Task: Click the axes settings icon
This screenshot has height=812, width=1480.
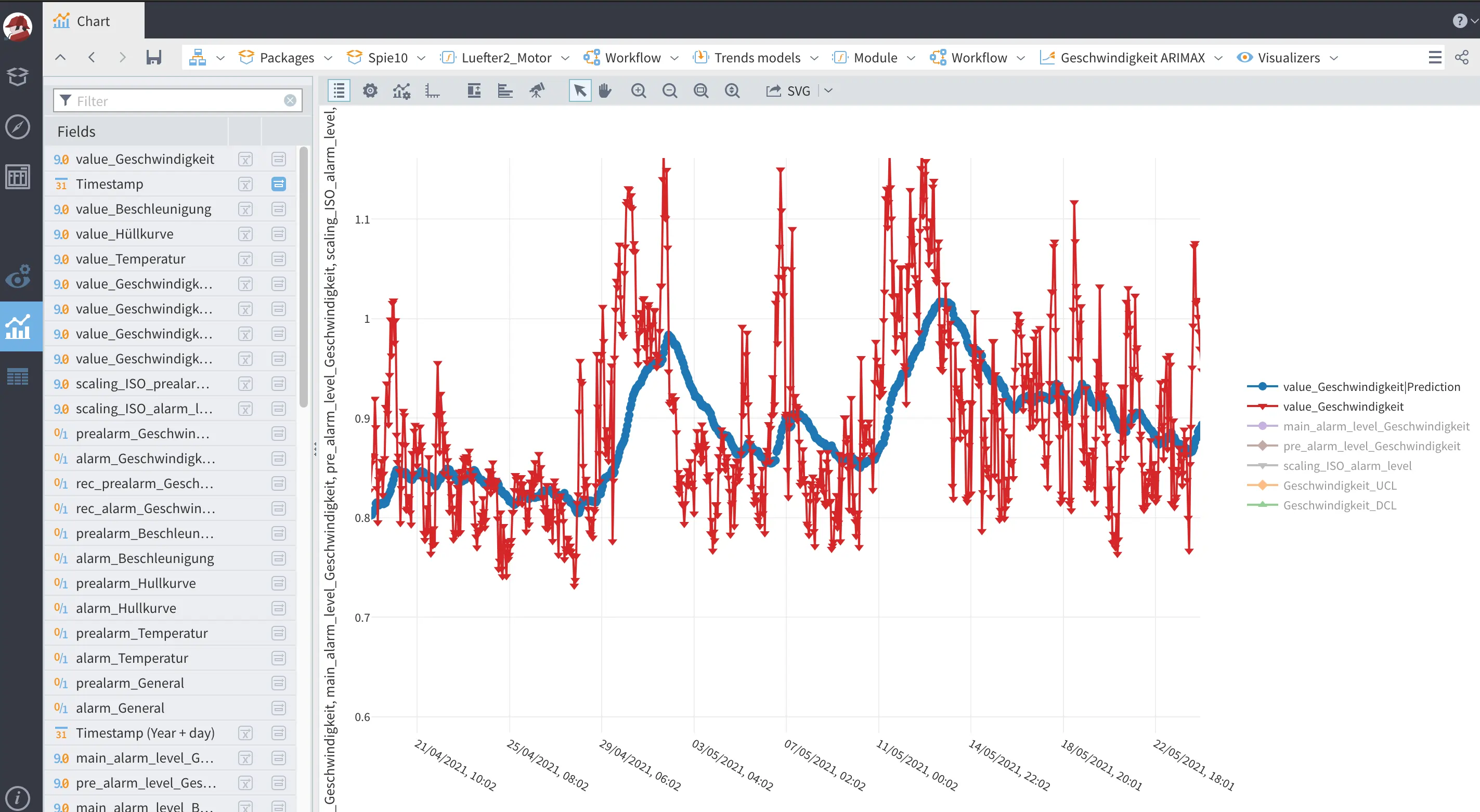Action: (432, 91)
